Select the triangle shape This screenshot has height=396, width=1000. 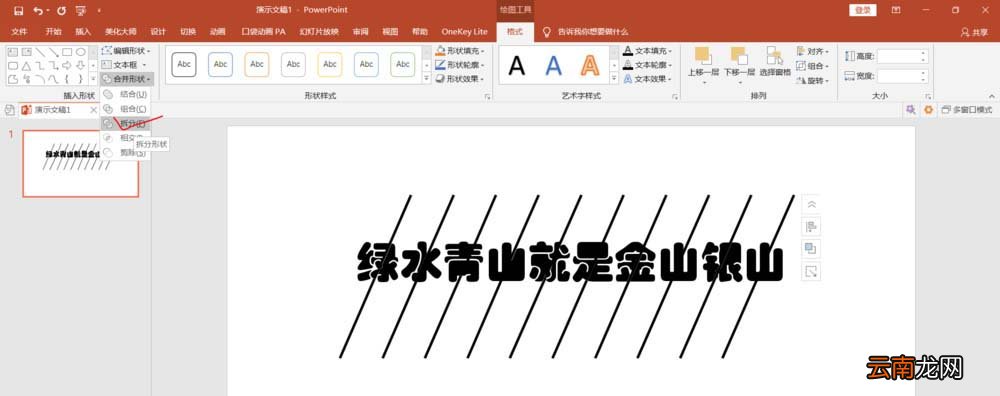coord(27,66)
